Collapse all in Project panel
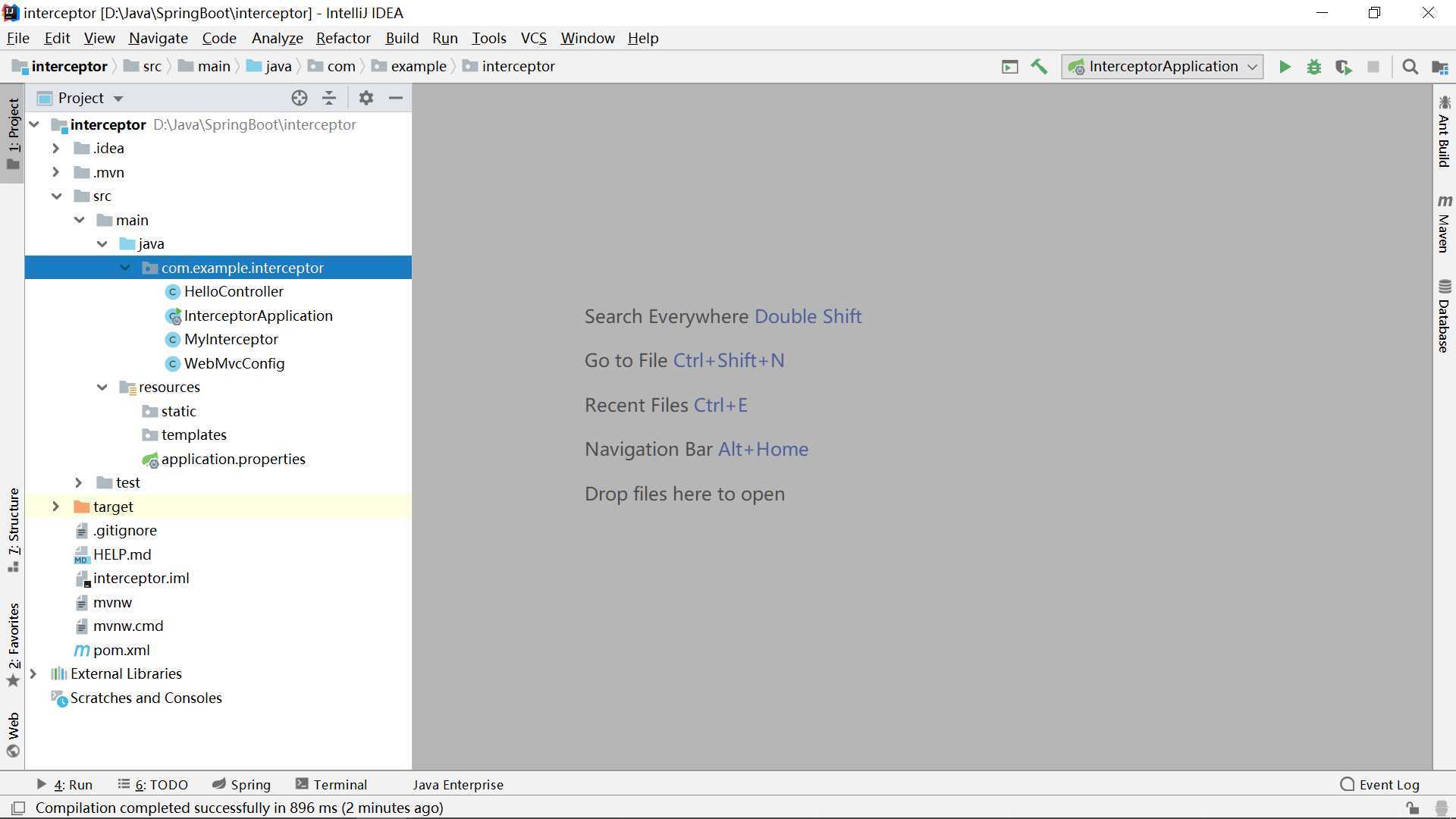Viewport: 1456px width, 819px height. coord(329,98)
